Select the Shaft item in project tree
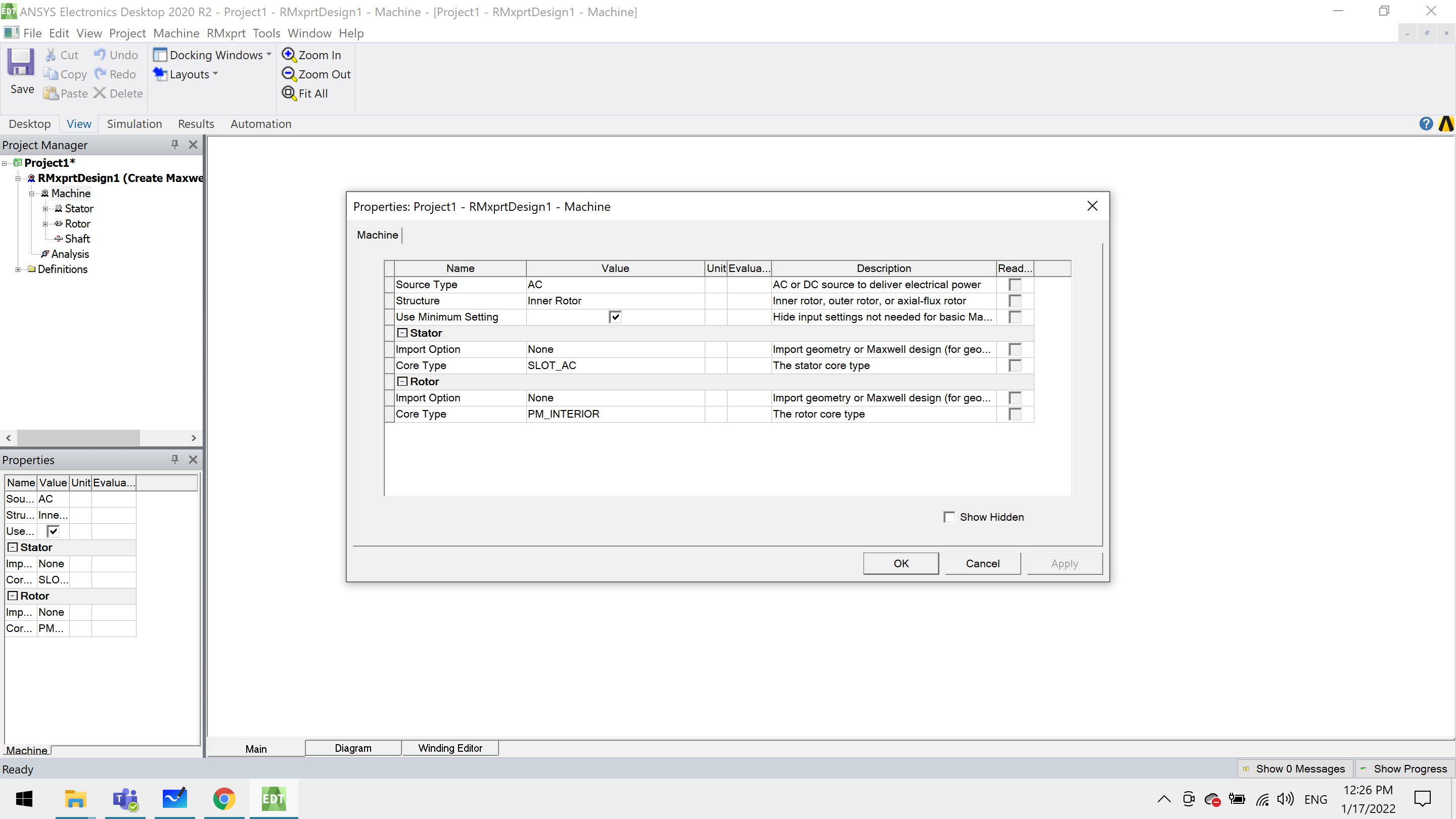The image size is (1456, 819). [x=77, y=239]
